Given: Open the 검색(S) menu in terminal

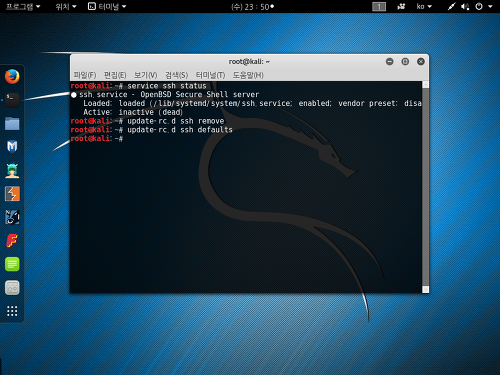Looking at the screenshot, I should click(177, 75).
